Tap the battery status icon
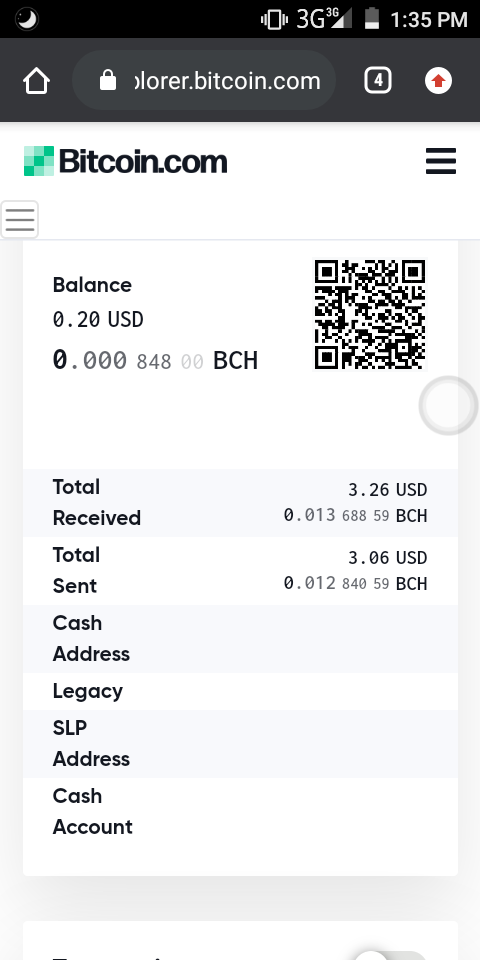The image size is (480, 960). [x=372, y=19]
